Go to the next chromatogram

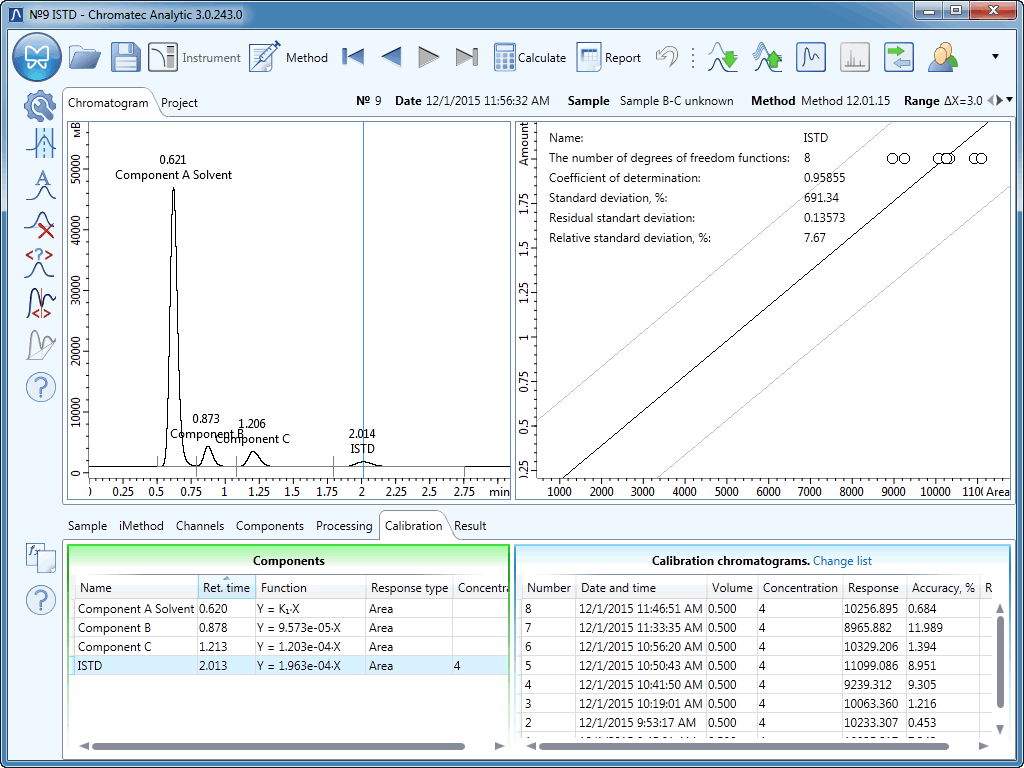[x=428, y=57]
